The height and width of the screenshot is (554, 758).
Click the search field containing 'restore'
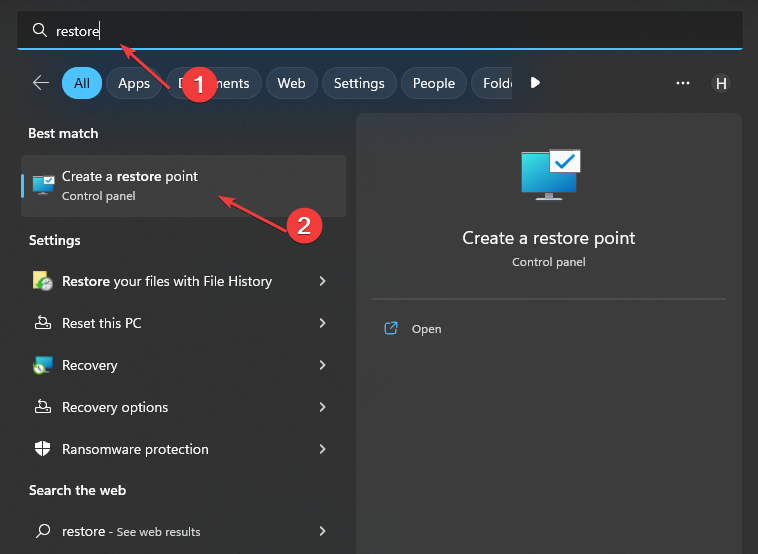pos(379,30)
